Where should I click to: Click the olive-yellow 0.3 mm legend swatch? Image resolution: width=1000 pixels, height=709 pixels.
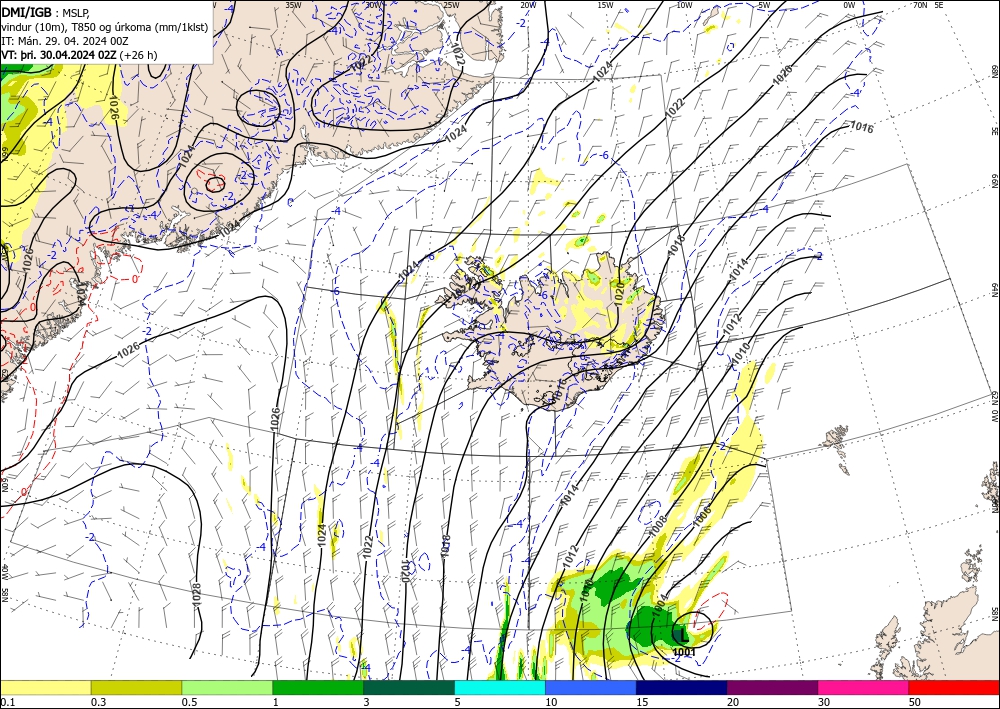pyautogui.click(x=136, y=688)
